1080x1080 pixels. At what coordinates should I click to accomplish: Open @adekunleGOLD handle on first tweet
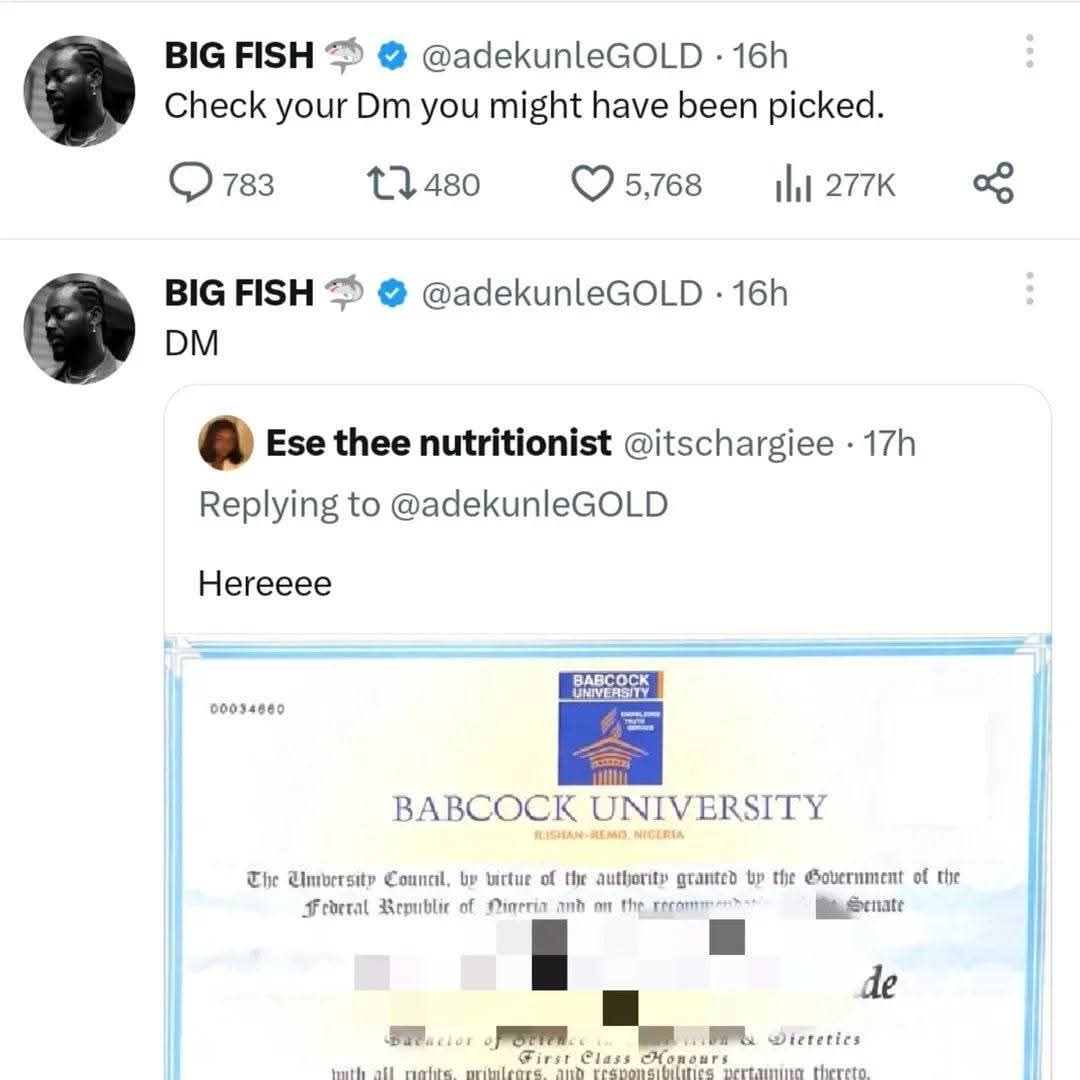click(x=561, y=56)
